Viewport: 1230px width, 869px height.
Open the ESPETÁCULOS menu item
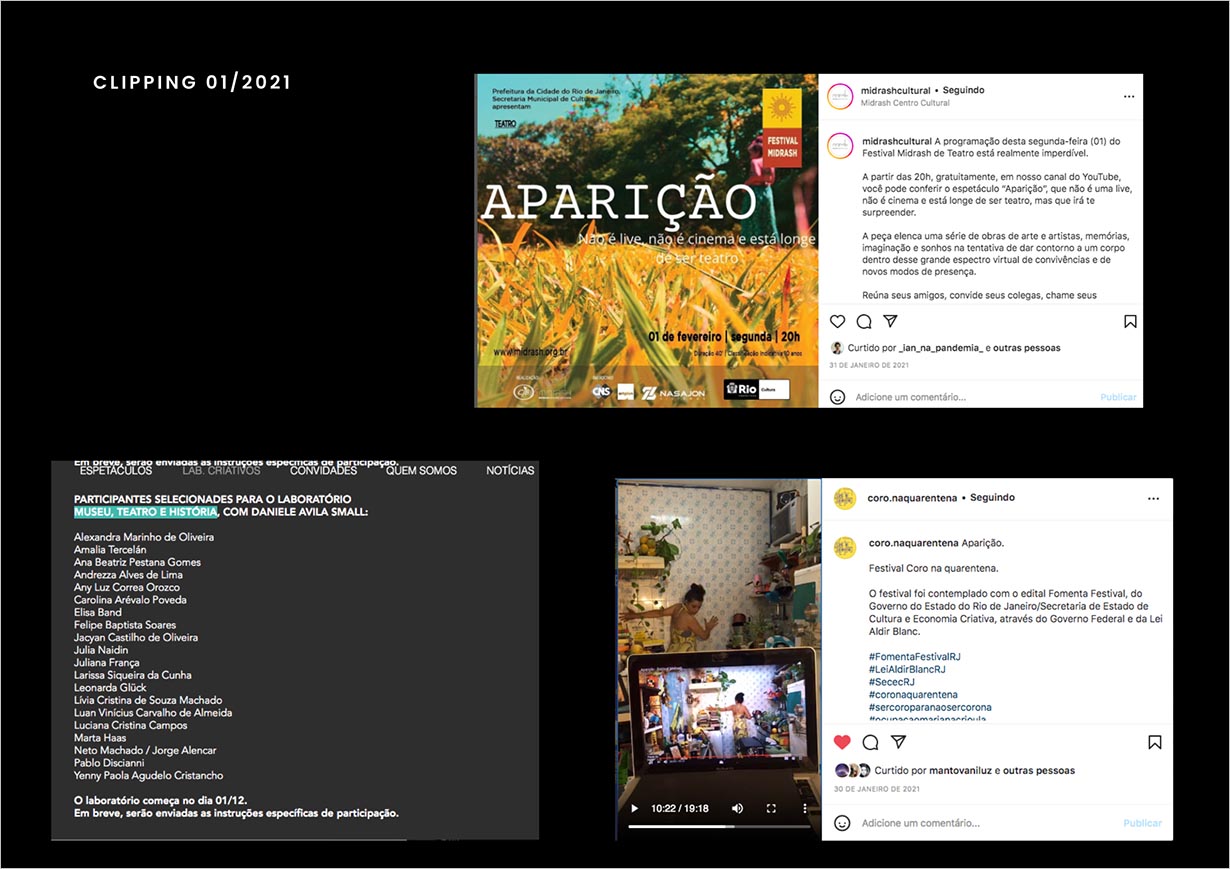click(116, 470)
